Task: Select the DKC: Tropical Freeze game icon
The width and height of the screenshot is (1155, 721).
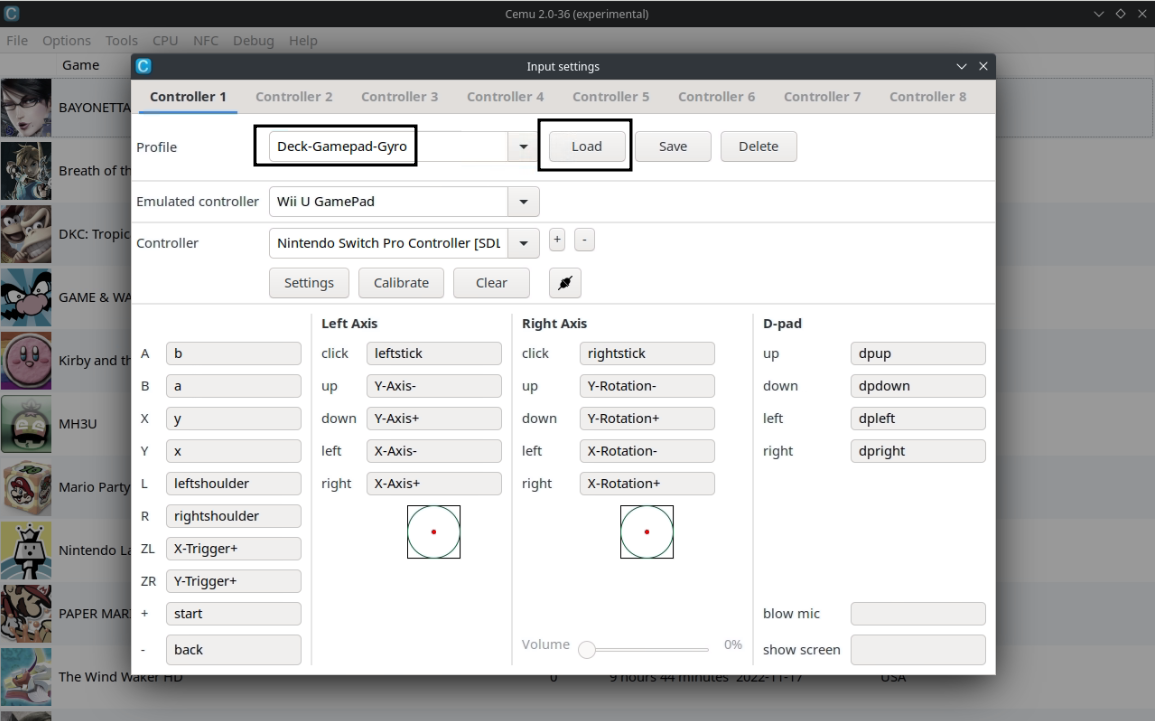Action: [x=27, y=234]
